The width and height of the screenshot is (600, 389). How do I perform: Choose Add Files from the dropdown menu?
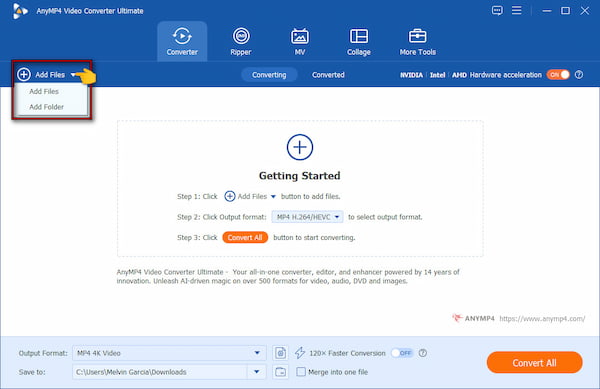tap(44, 91)
